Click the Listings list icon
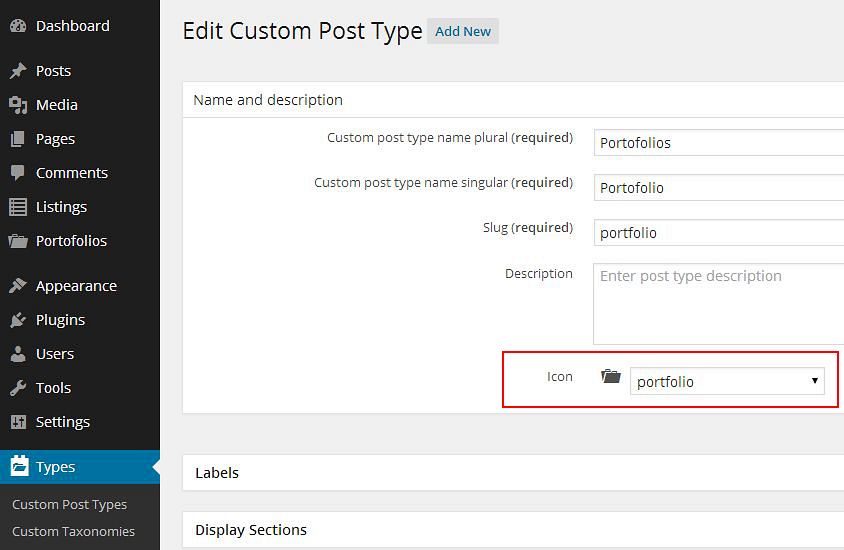The width and height of the screenshot is (844, 550). click(x=18, y=207)
